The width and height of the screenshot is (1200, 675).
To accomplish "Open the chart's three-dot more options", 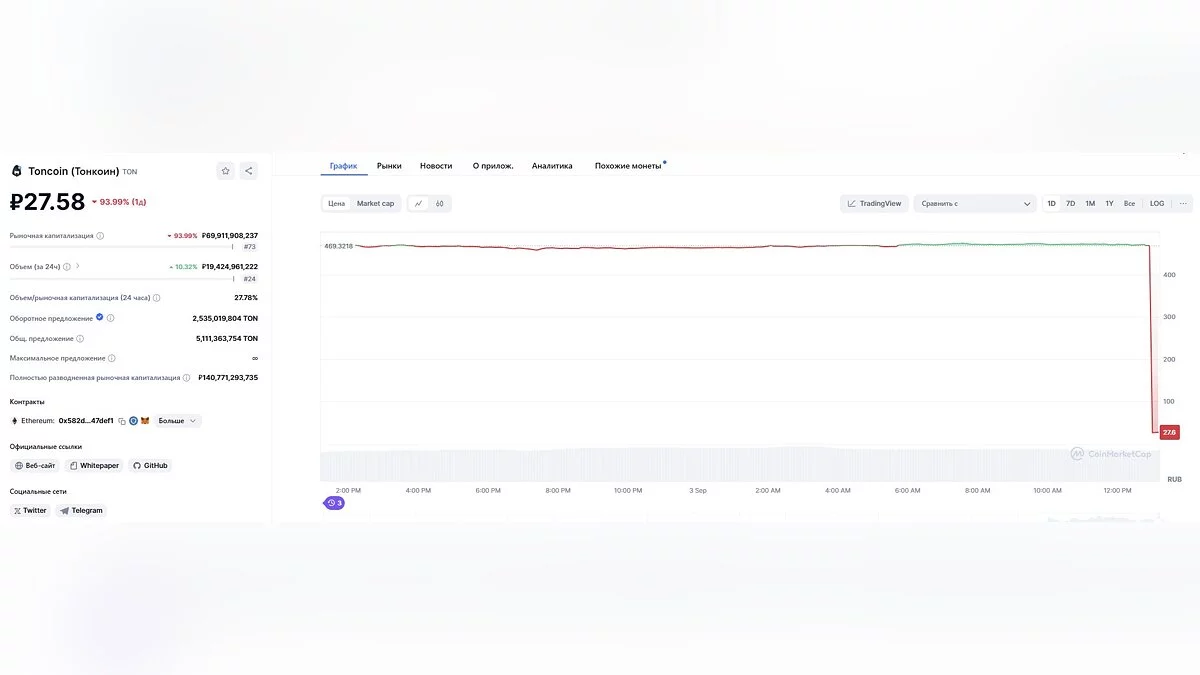I will click(x=1183, y=204).
